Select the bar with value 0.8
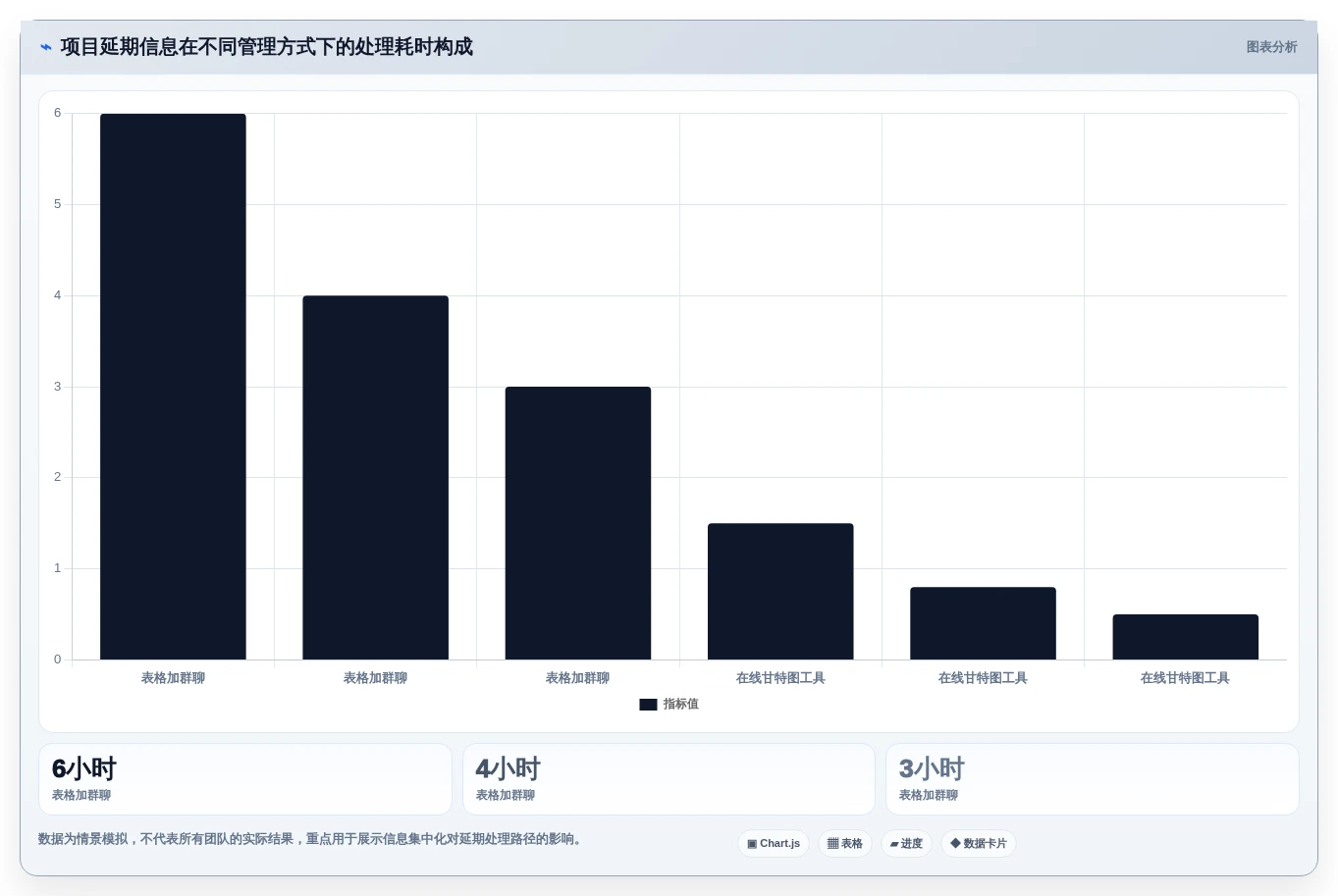This screenshot has height=896, width=1338. coord(983,623)
